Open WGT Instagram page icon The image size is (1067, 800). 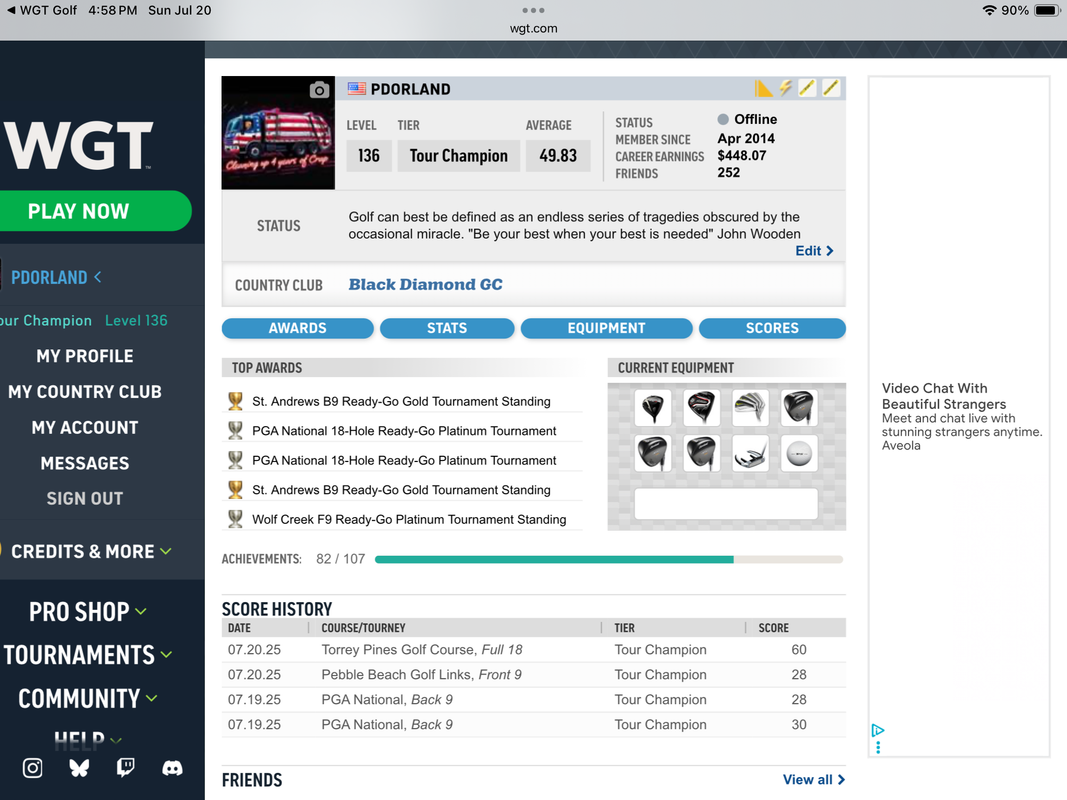(x=33, y=768)
